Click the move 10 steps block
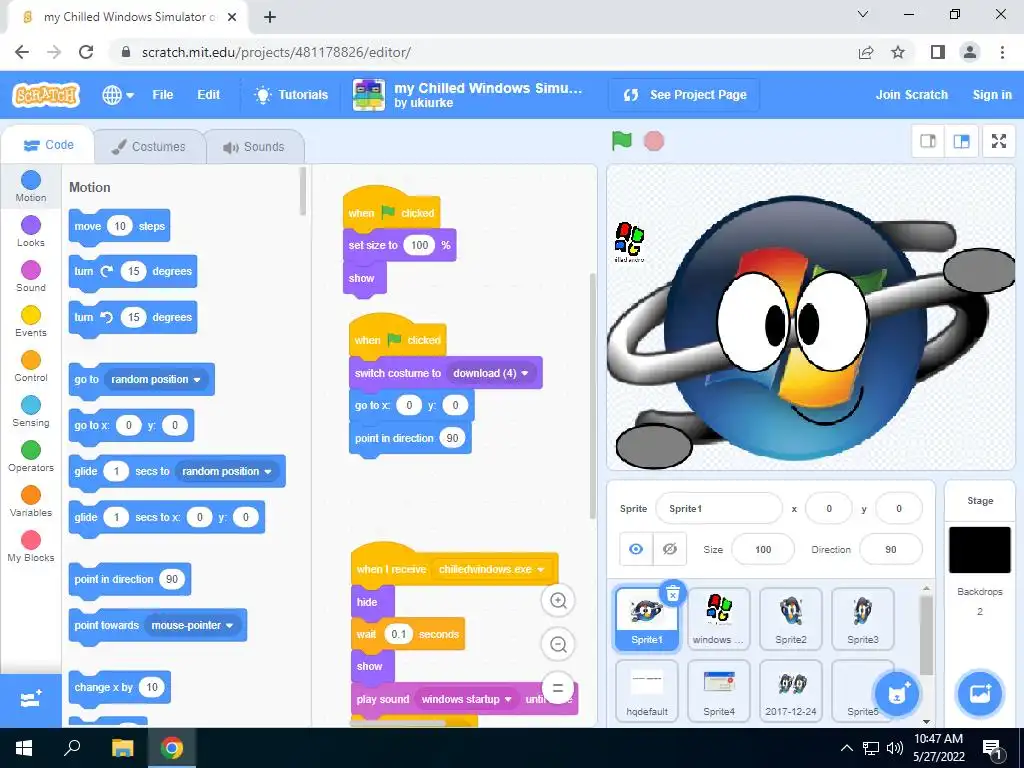Image resolution: width=1024 pixels, height=768 pixels. click(120, 227)
